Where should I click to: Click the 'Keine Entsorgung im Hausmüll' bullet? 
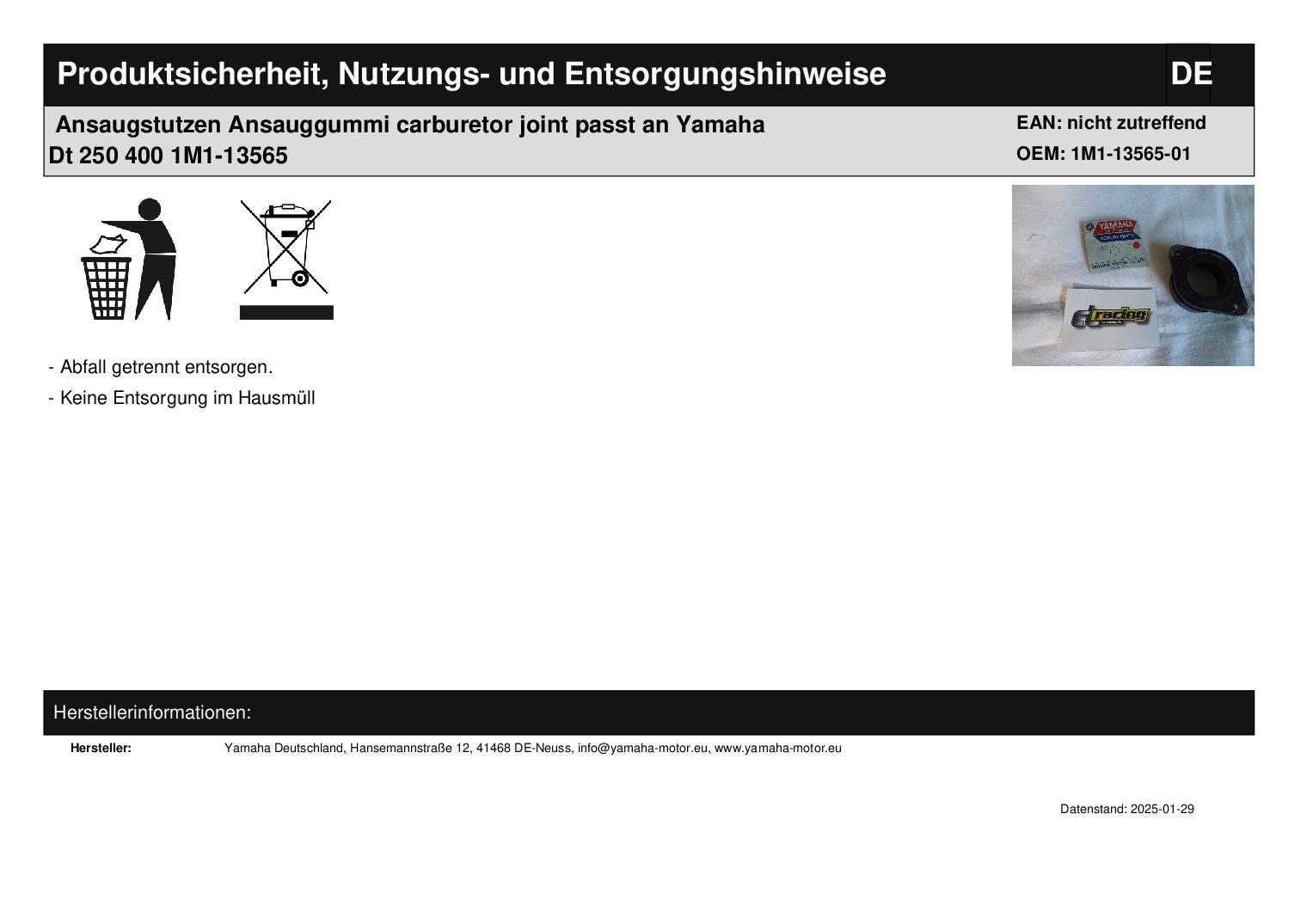[x=187, y=398]
